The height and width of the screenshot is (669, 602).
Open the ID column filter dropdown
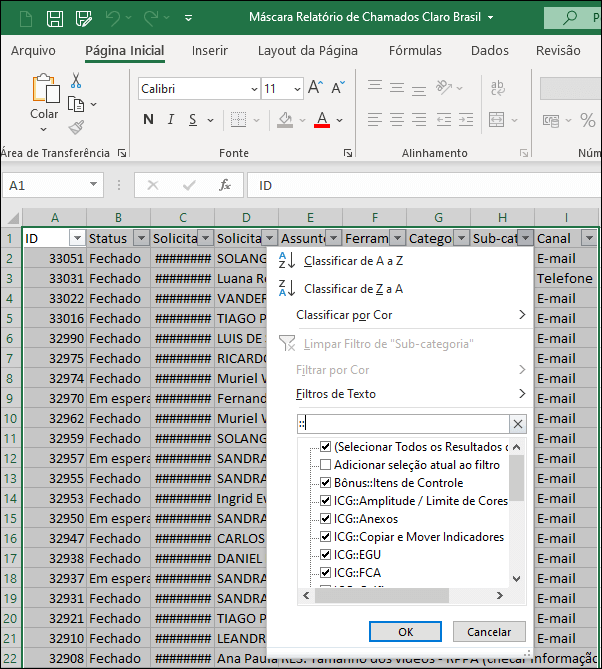coord(77,238)
